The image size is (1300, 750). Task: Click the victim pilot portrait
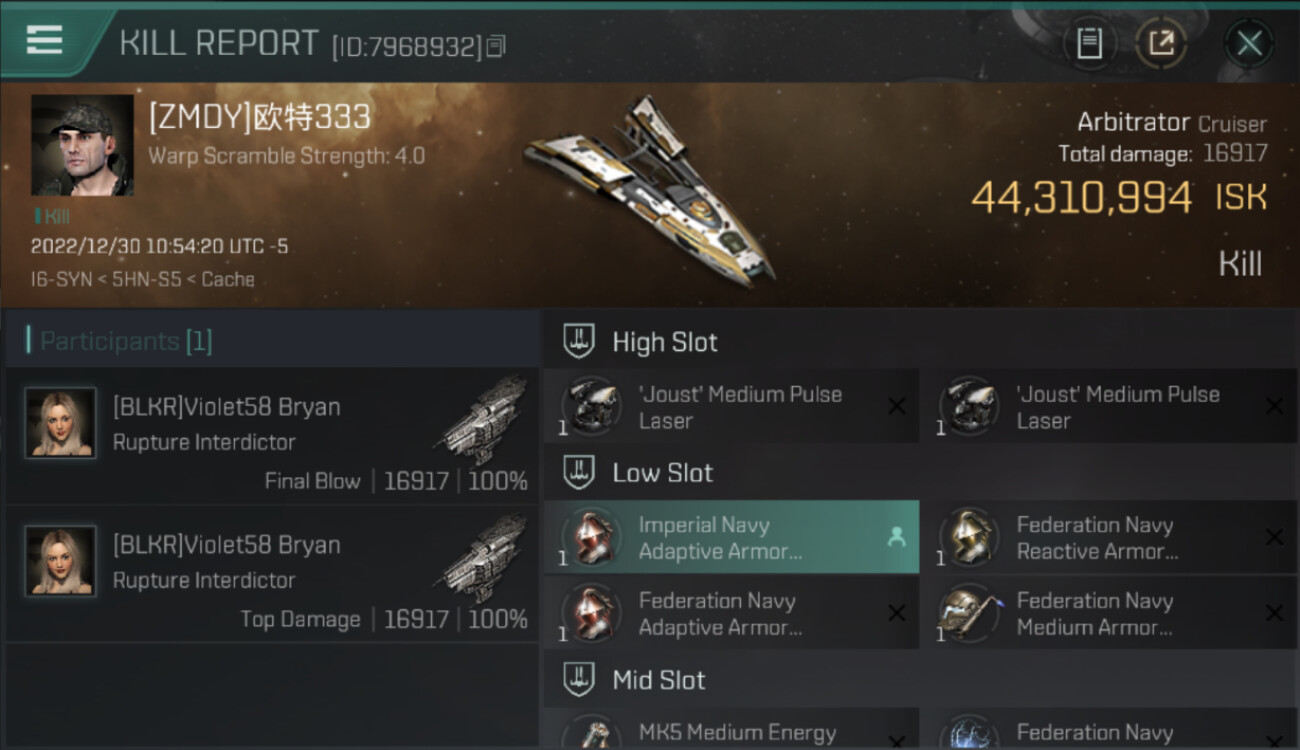[x=82, y=145]
